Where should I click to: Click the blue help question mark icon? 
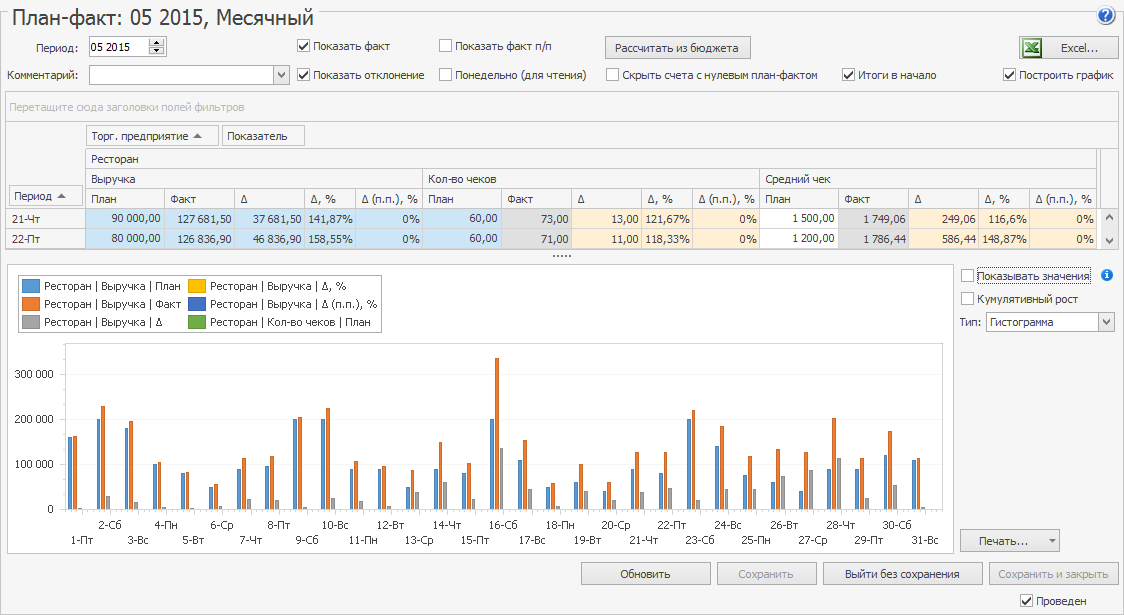coord(1105,15)
